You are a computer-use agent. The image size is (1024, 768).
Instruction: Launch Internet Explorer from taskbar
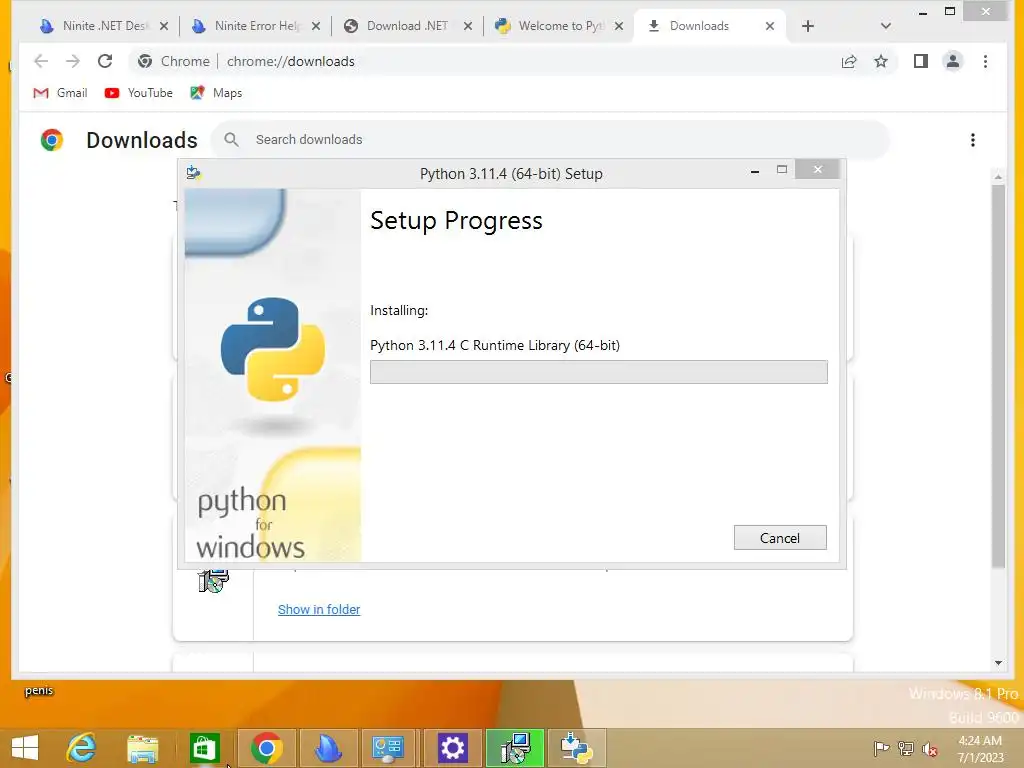coord(82,748)
